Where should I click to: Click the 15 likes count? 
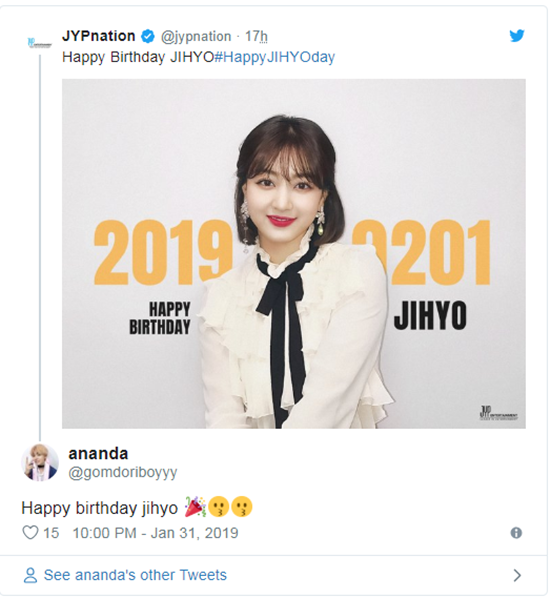51,533
